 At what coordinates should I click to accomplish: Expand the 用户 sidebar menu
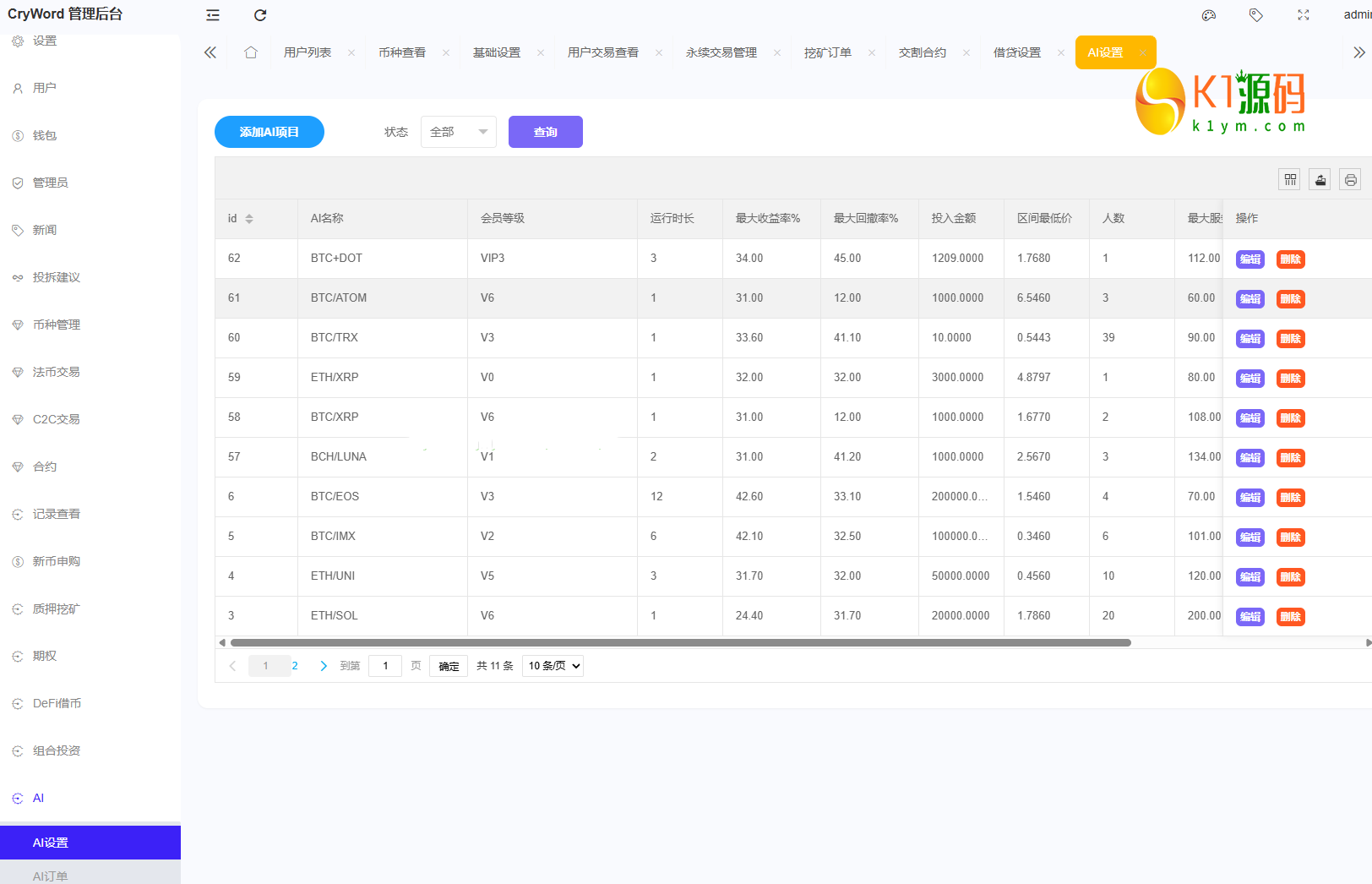coord(90,88)
